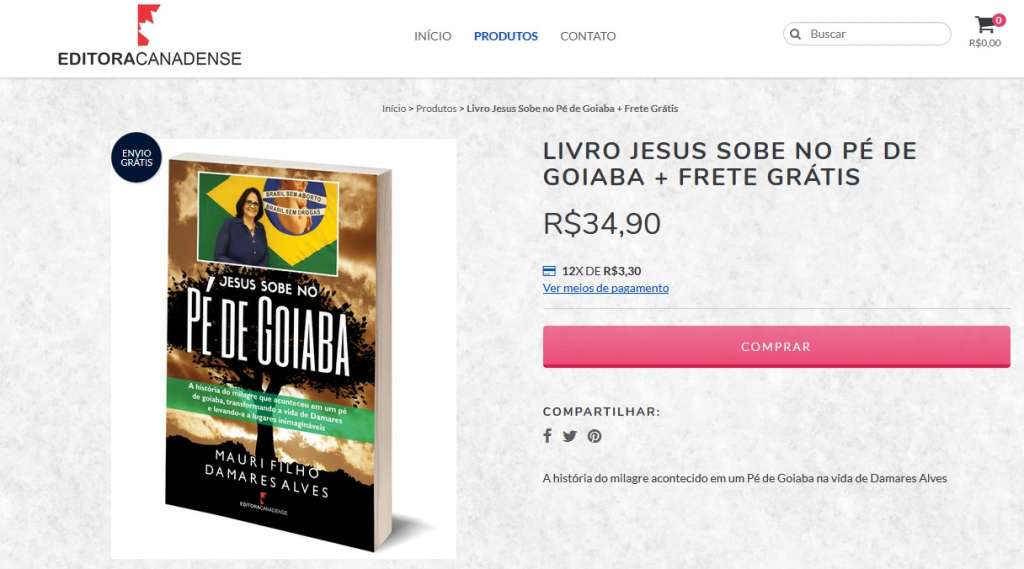Click the Editora Canadense logo
Screen dimensions: 1024x569
(x=150, y=36)
